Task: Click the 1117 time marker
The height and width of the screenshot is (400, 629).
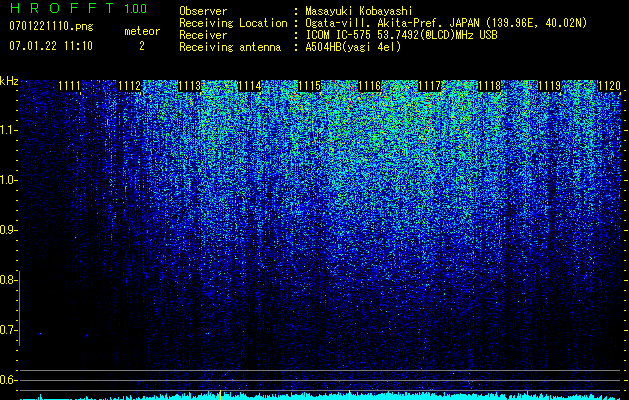Action: [429, 86]
